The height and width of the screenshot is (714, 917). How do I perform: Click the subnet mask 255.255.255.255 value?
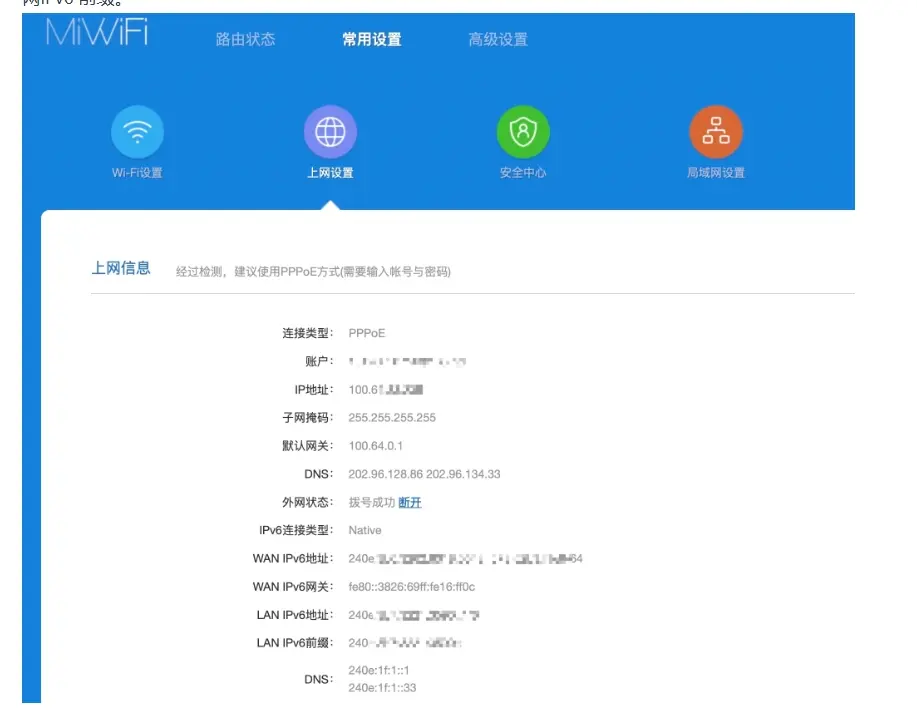392,418
